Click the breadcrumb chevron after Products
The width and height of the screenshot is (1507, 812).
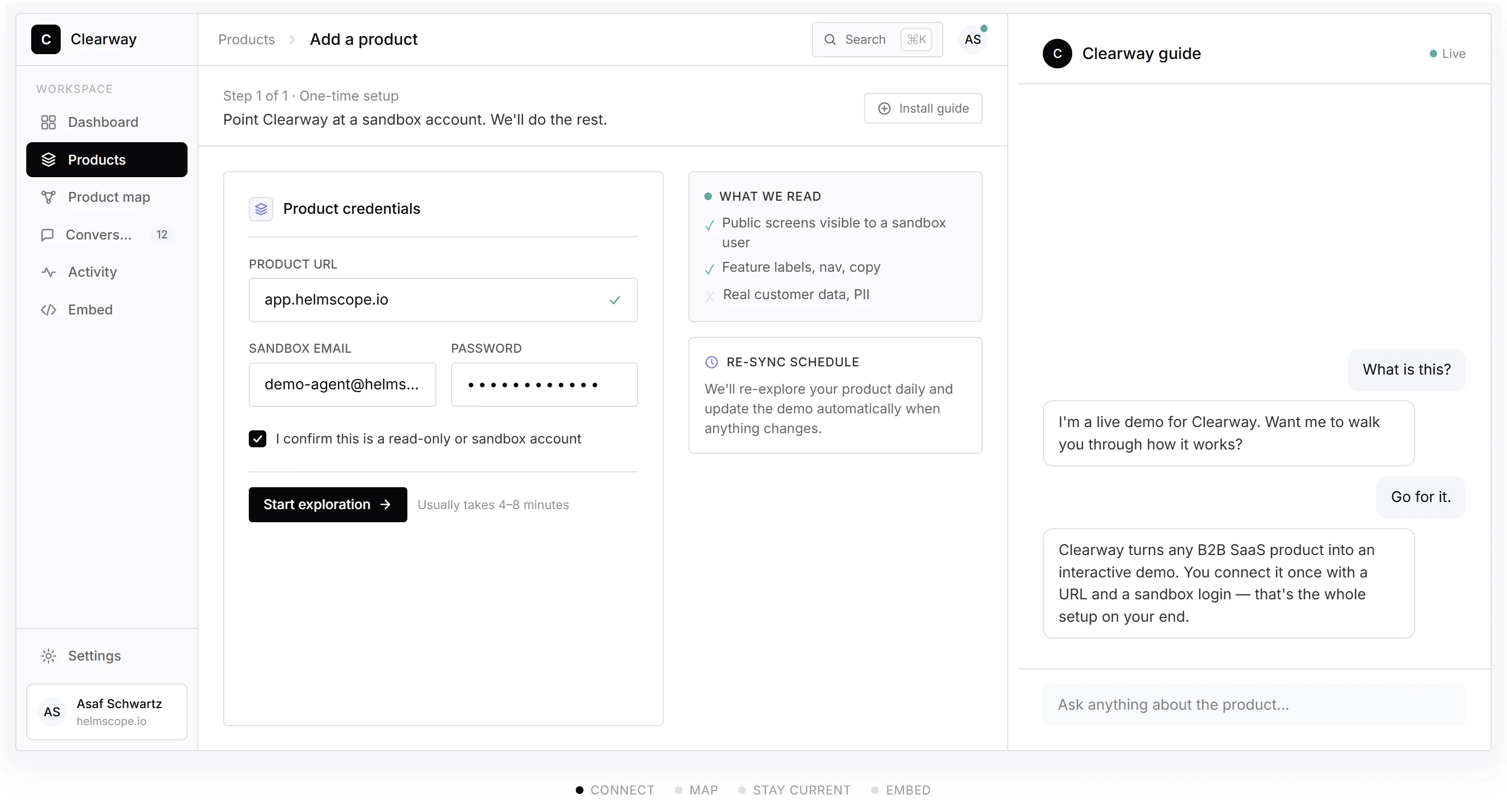[x=292, y=39]
